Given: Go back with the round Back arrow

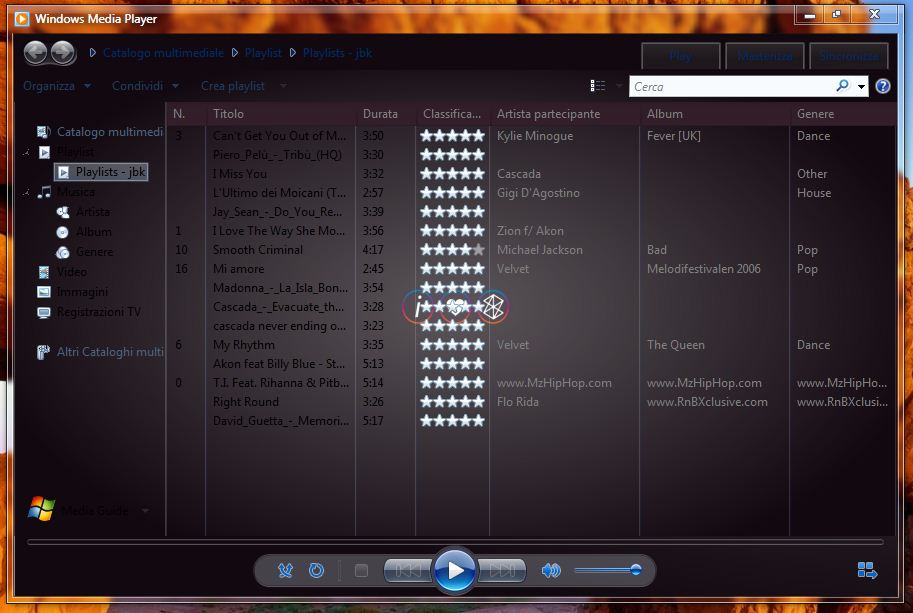Looking at the screenshot, I should point(36,53).
